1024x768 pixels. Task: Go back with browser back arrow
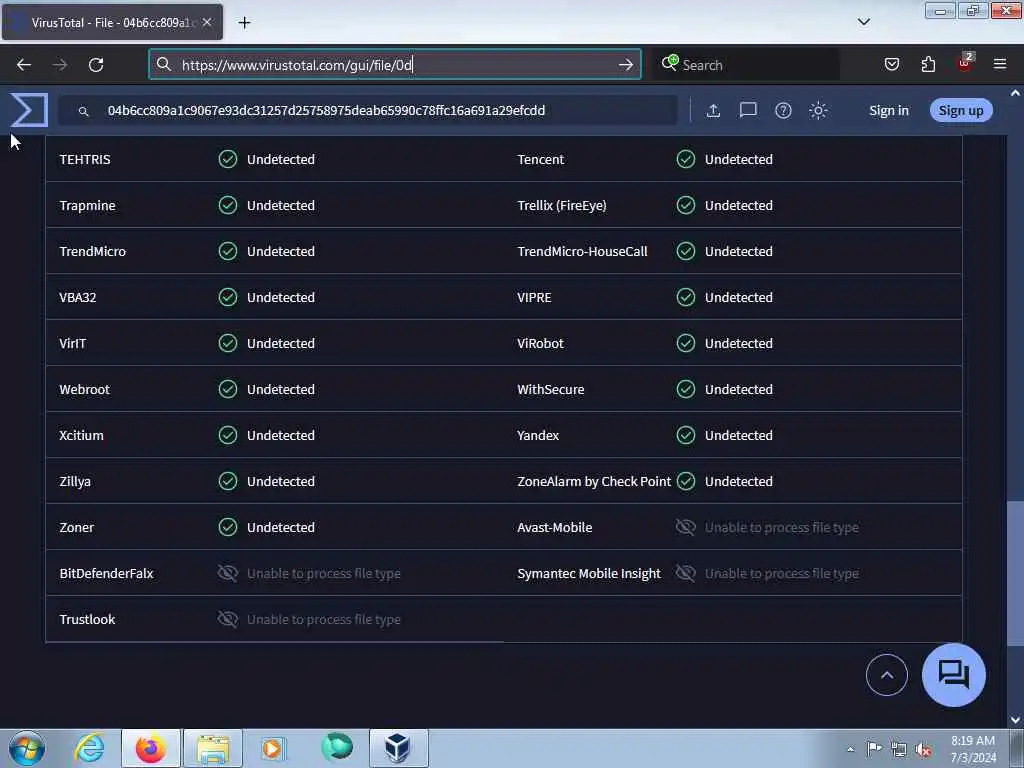click(x=24, y=65)
